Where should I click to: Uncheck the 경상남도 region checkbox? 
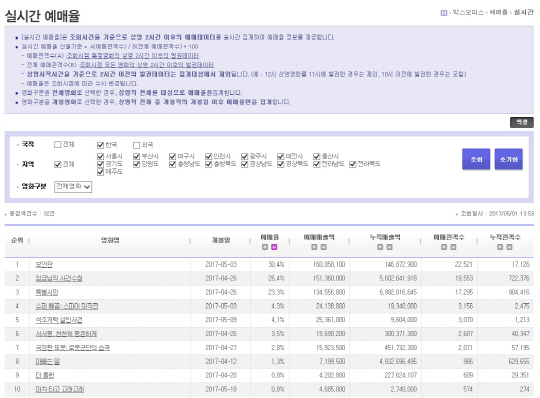point(245,164)
